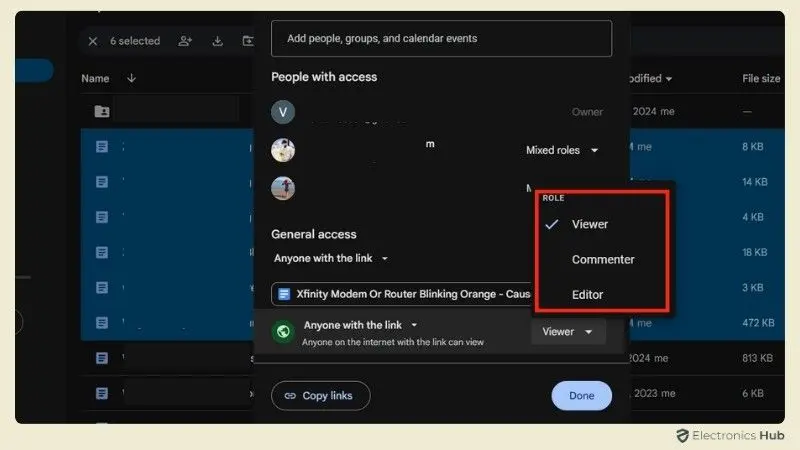Viewport: 800px width, 450px height.
Task: Open the shared folder icon row
Action: click(x=102, y=111)
